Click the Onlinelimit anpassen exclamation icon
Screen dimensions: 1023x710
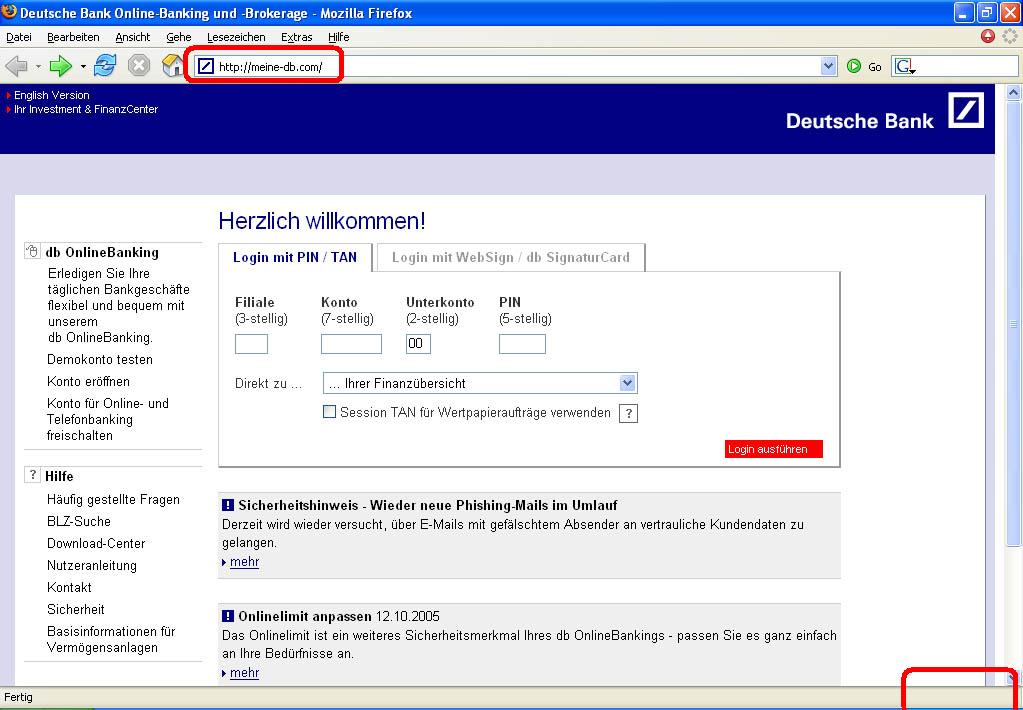point(228,616)
